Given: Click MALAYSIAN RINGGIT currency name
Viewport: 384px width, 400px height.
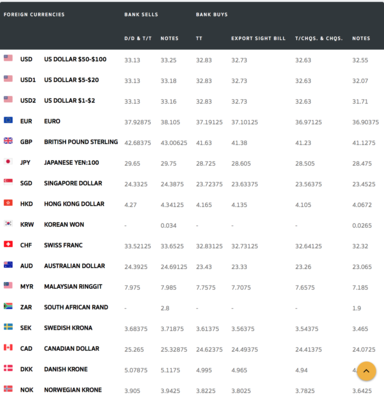Looking at the screenshot, I should click(x=73, y=286).
